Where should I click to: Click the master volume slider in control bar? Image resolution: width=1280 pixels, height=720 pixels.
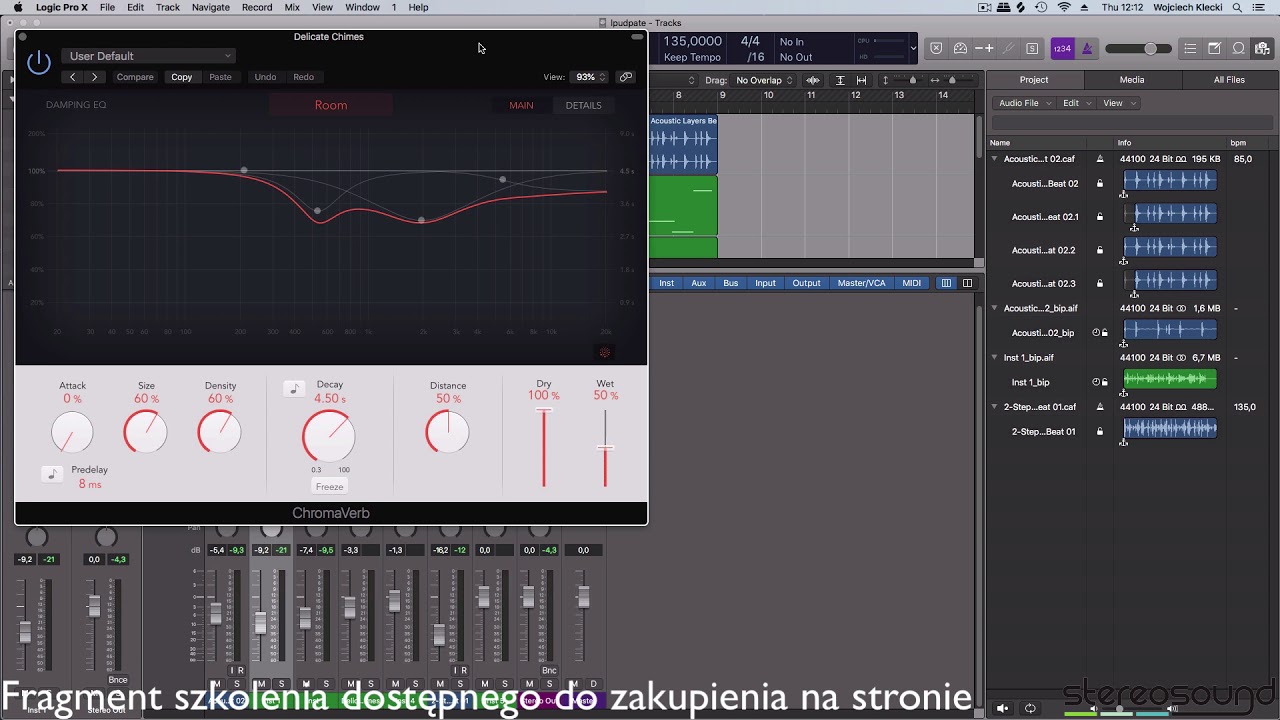pos(1138,48)
